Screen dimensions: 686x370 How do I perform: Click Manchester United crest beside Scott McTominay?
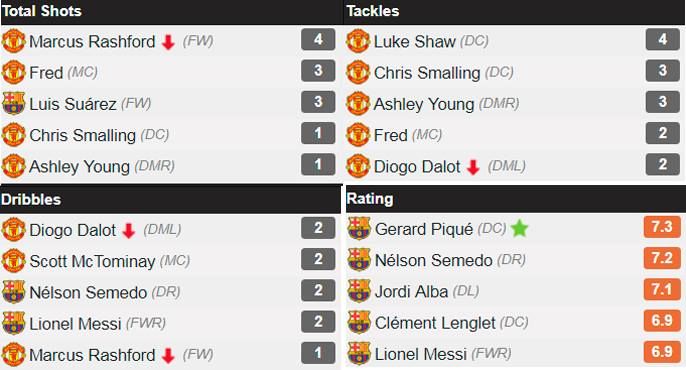[14, 261]
